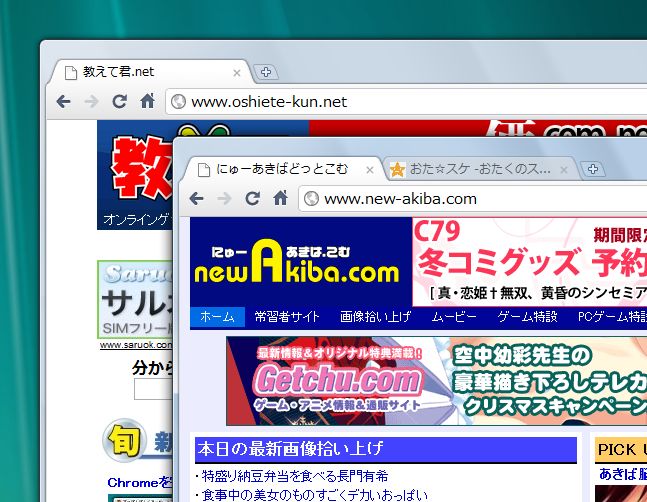Open 画像拾い上げ menu item
647x502 pixels.
click(375, 317)
